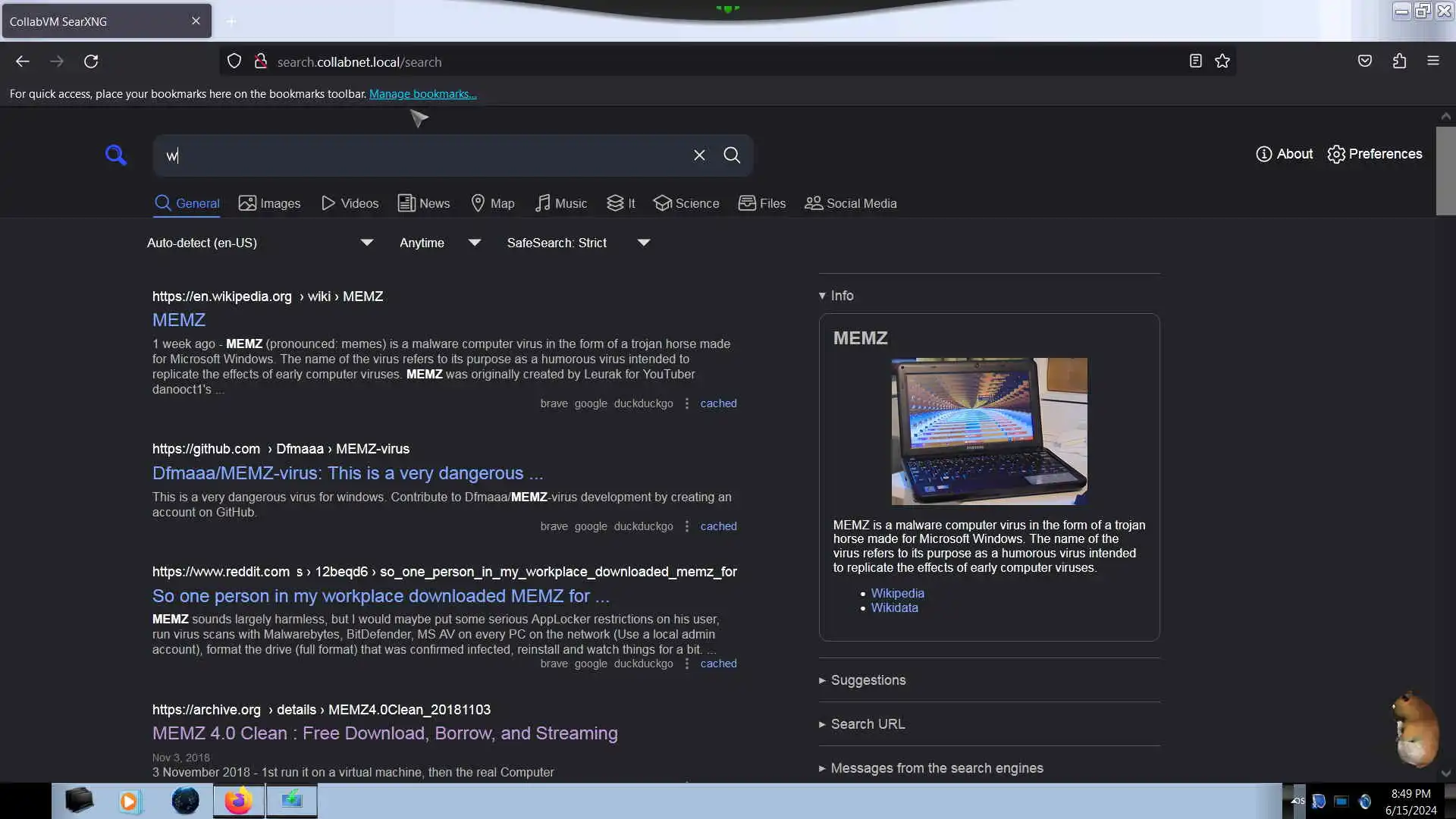Bookmark this page with star icon

(x=1222, y=61)
